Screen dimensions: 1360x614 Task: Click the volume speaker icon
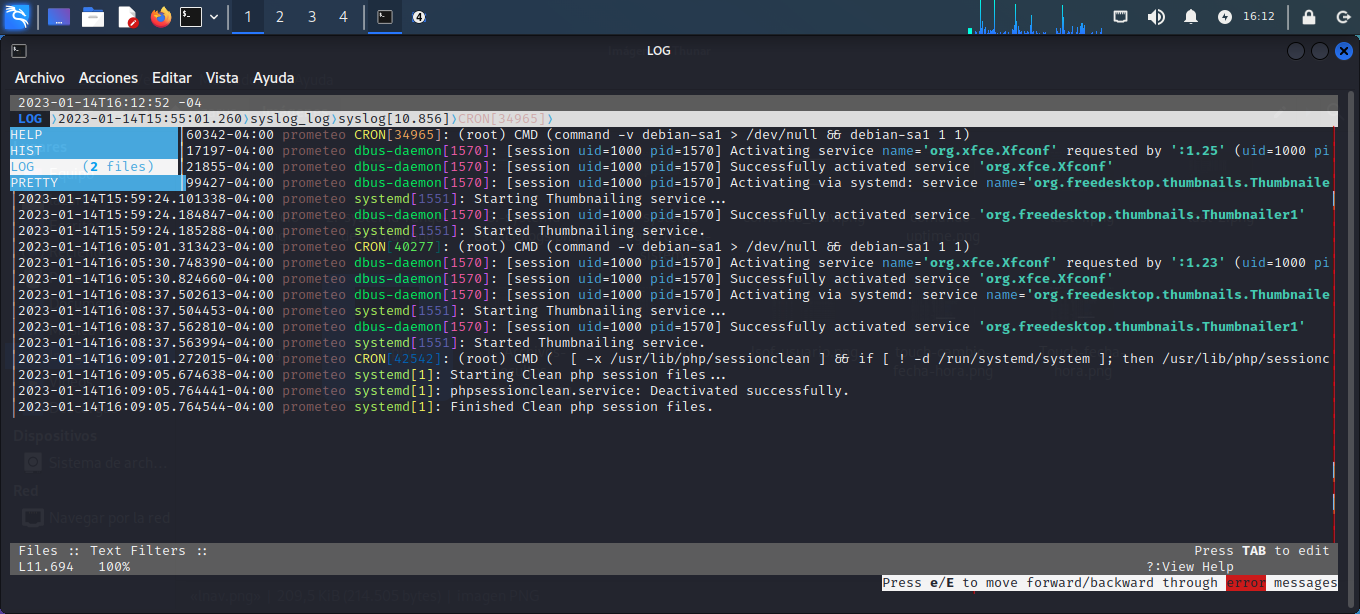[x=1156, y=17]
